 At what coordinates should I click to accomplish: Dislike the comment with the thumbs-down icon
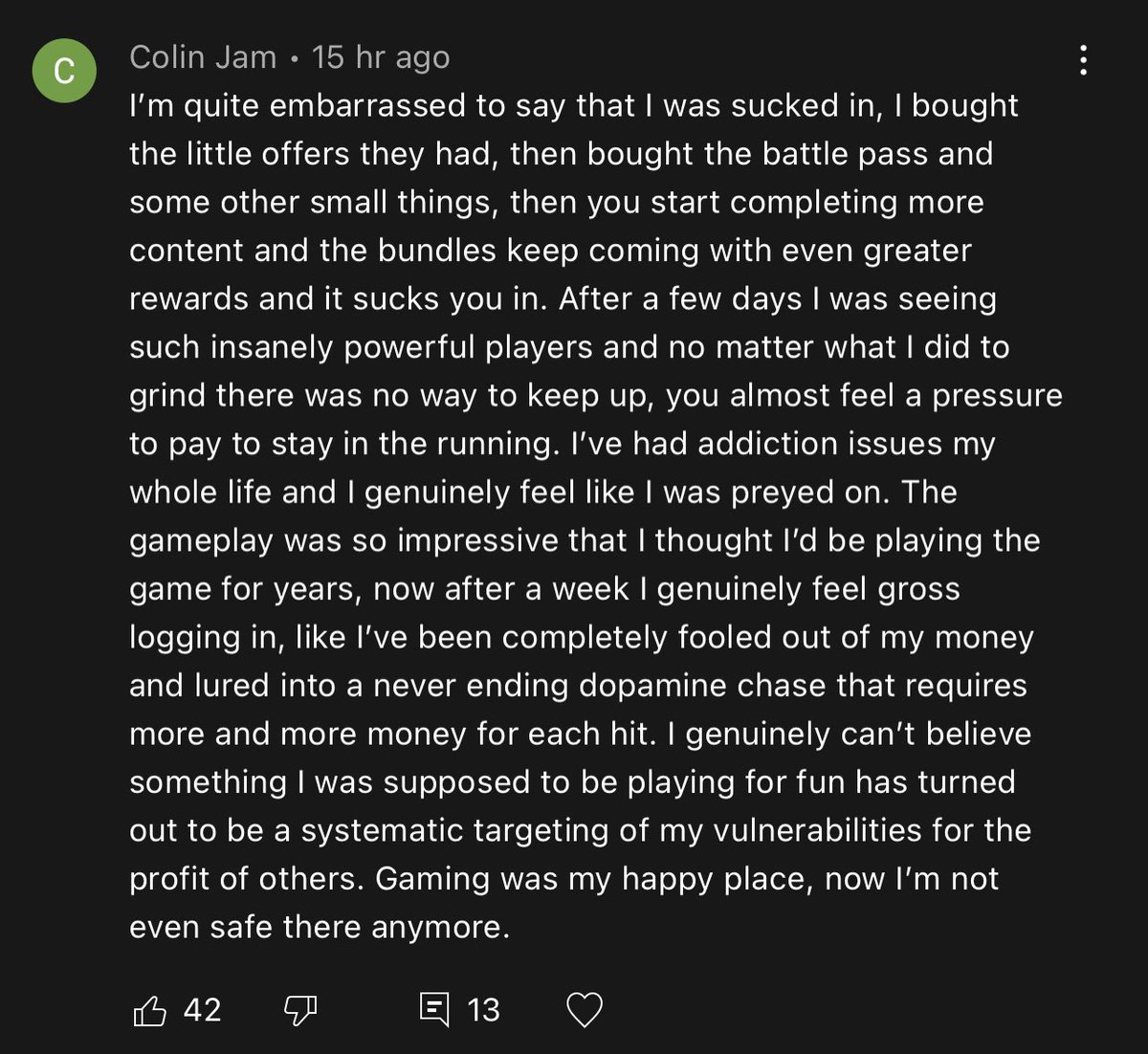(x=300, y=1010)
